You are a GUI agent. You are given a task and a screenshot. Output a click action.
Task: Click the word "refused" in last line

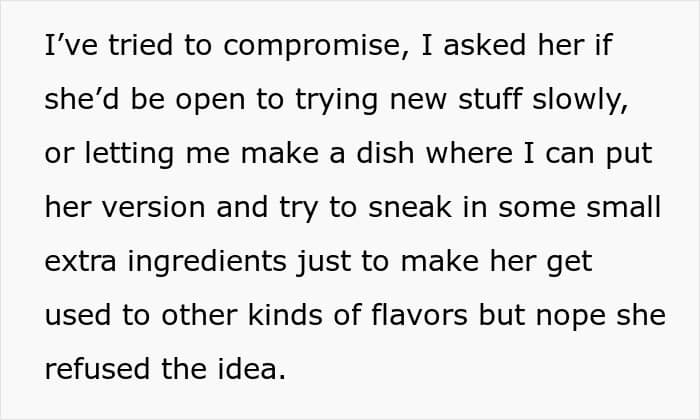97,370
